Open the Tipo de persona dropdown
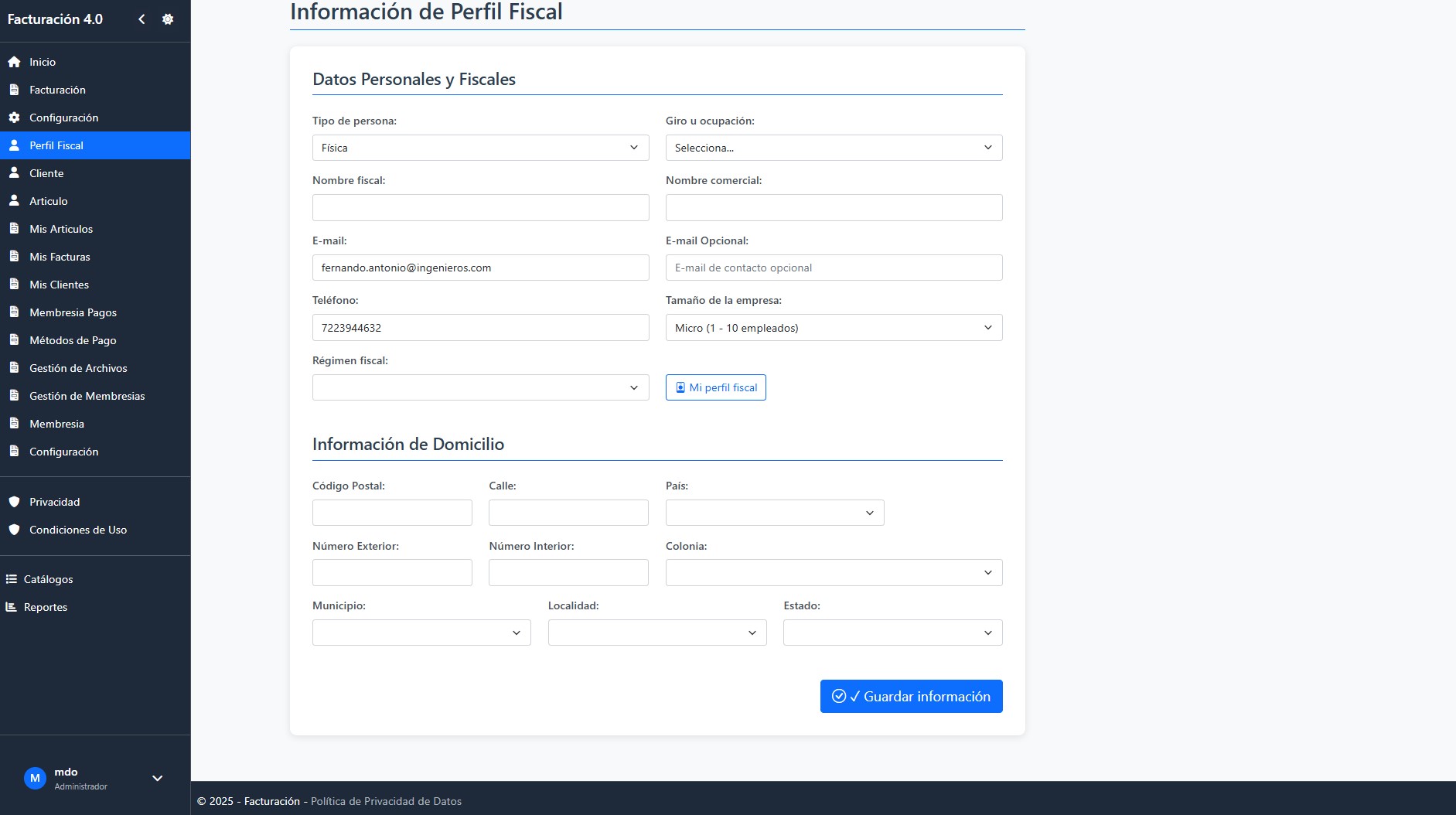This screenshot has height=815, width=1456. [480, 148]
